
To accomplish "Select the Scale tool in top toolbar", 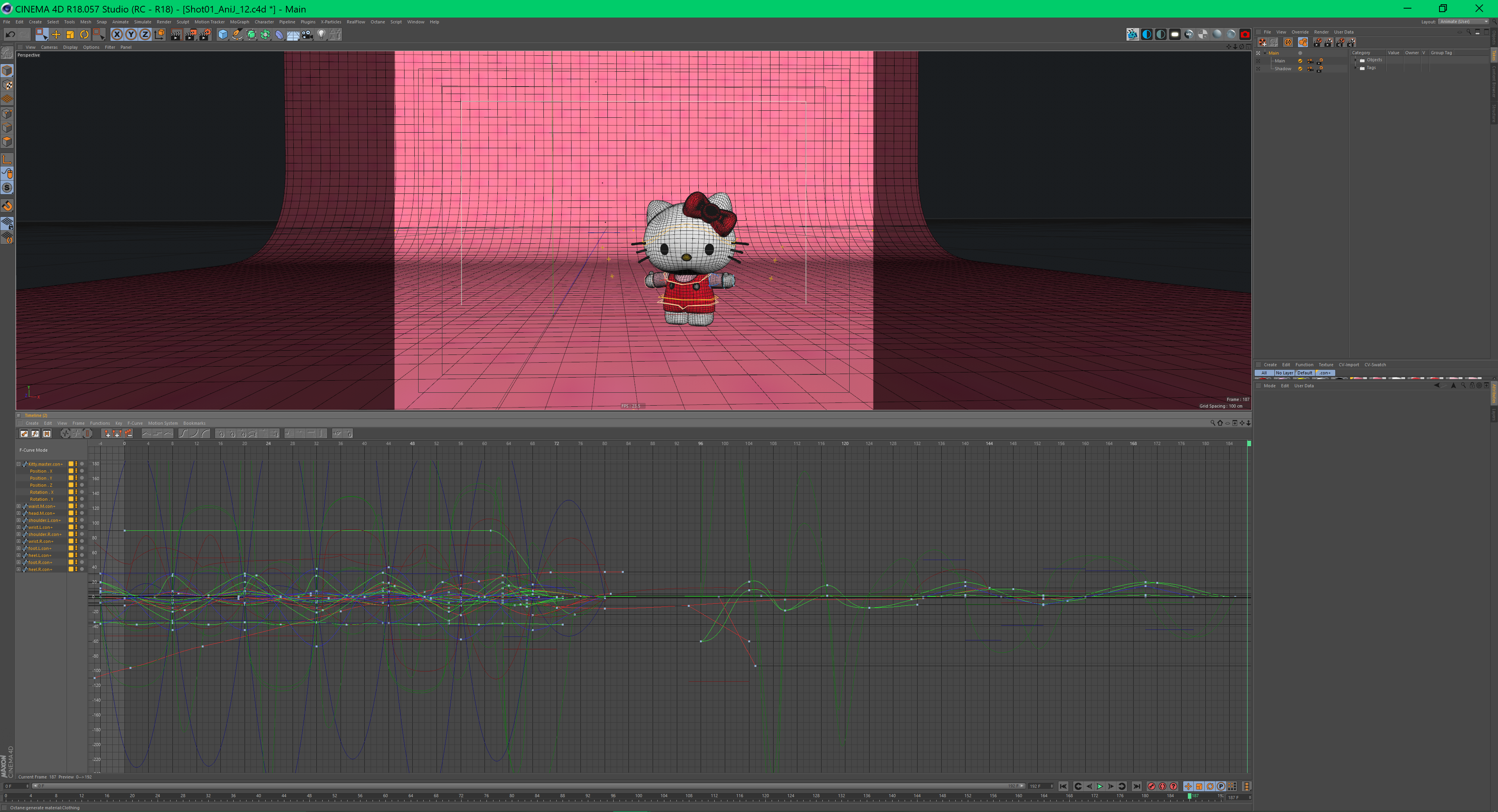I will coord(70,35).
